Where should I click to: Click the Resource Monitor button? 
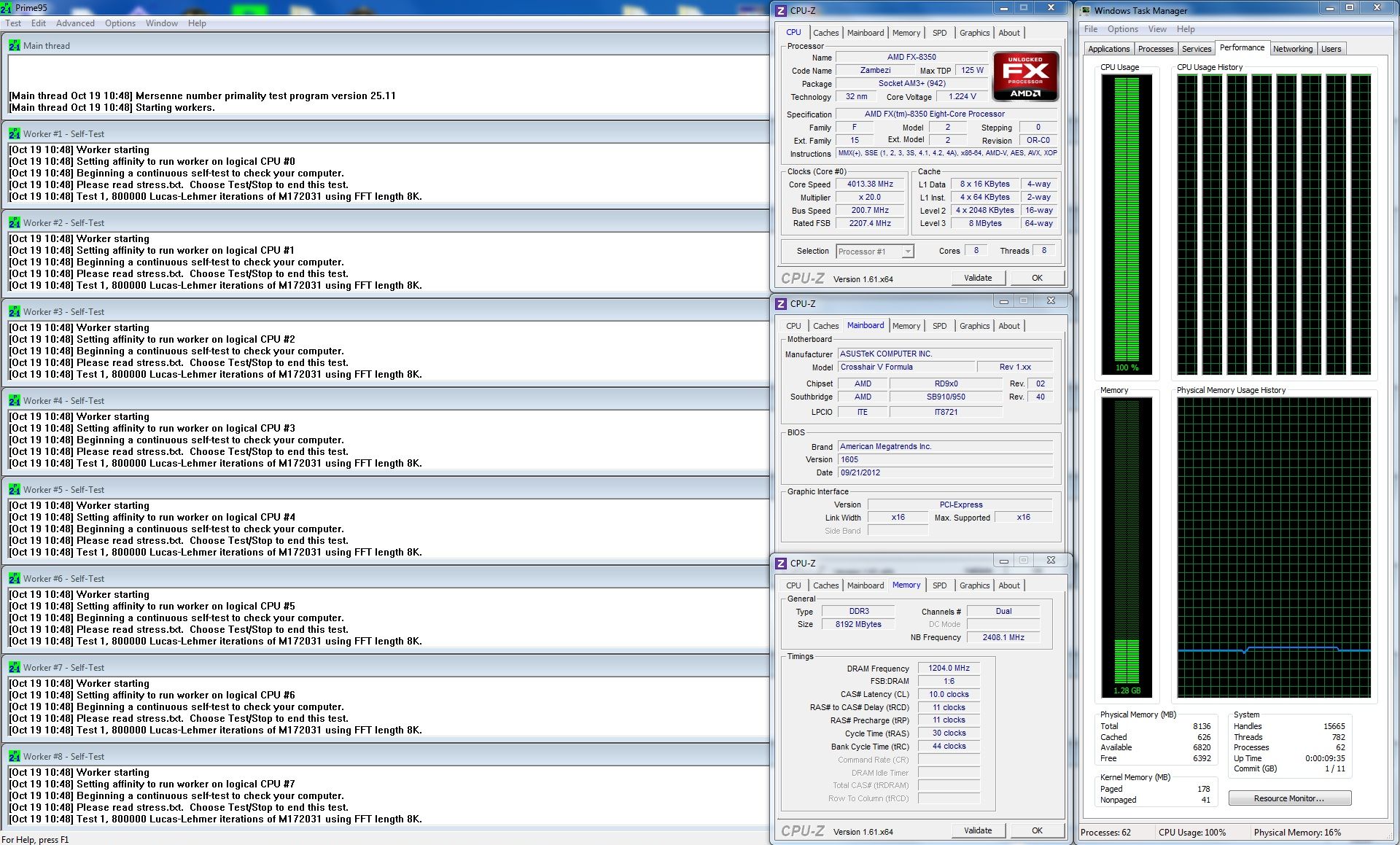tap(1289, 798)
